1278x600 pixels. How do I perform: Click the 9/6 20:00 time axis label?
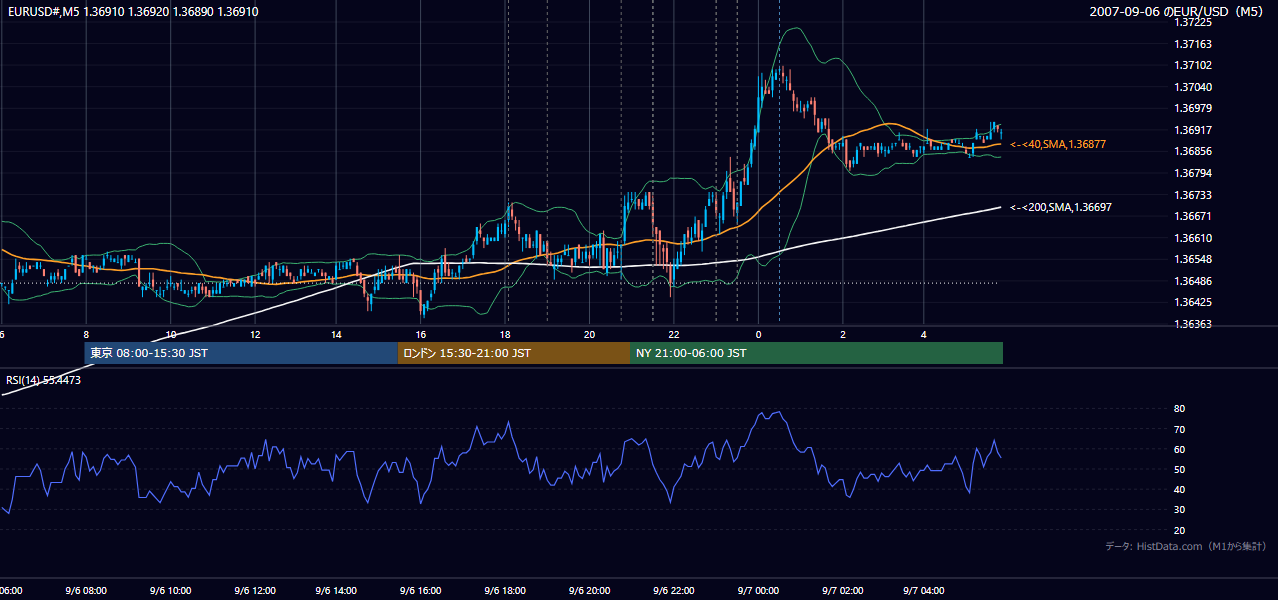coord(588,591)
